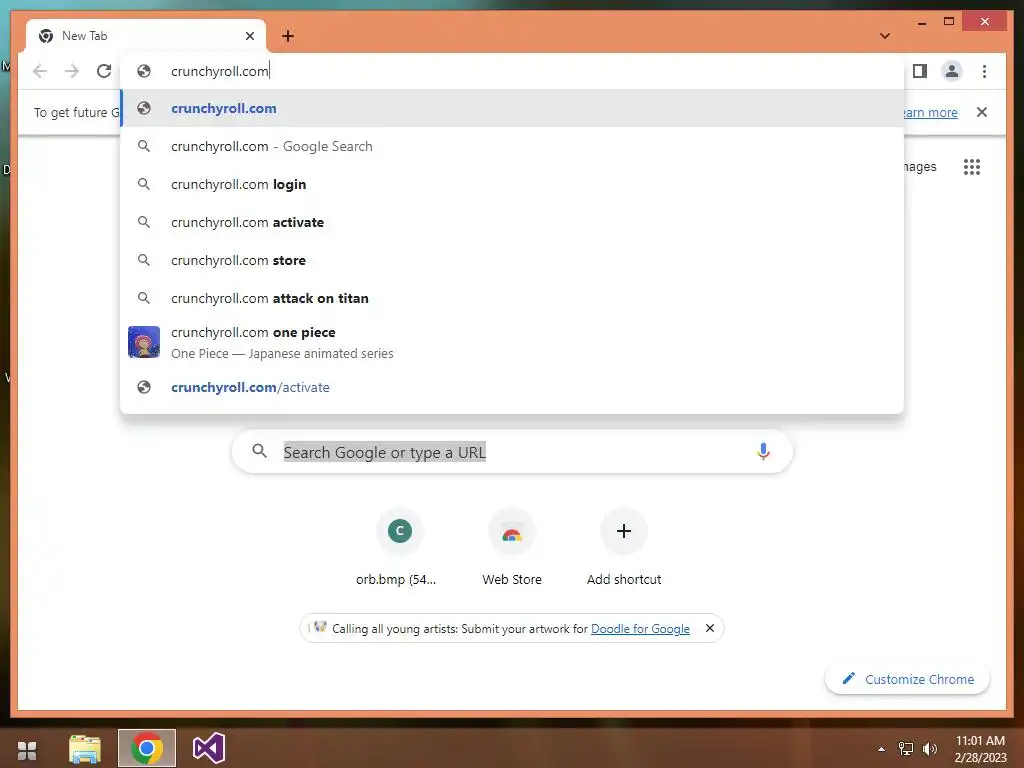Click the network tray icon
The width and height of the screenshot is (1024, 768).
906,749
